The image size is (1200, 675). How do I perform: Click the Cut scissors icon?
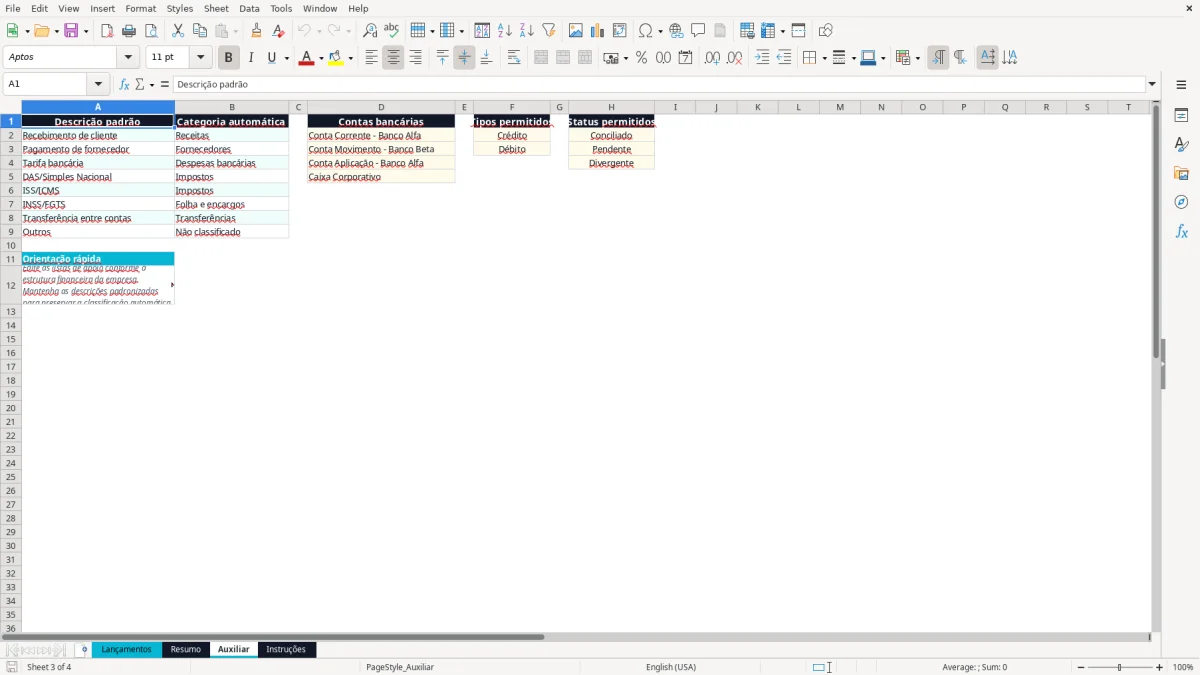[178, 31]
